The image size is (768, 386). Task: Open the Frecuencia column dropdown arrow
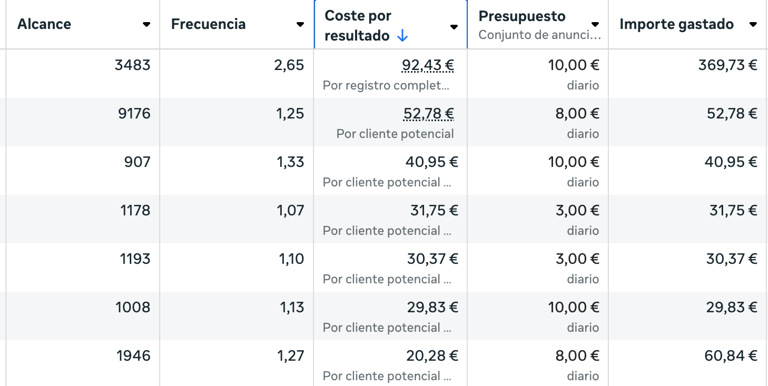(x=300, y=24)
